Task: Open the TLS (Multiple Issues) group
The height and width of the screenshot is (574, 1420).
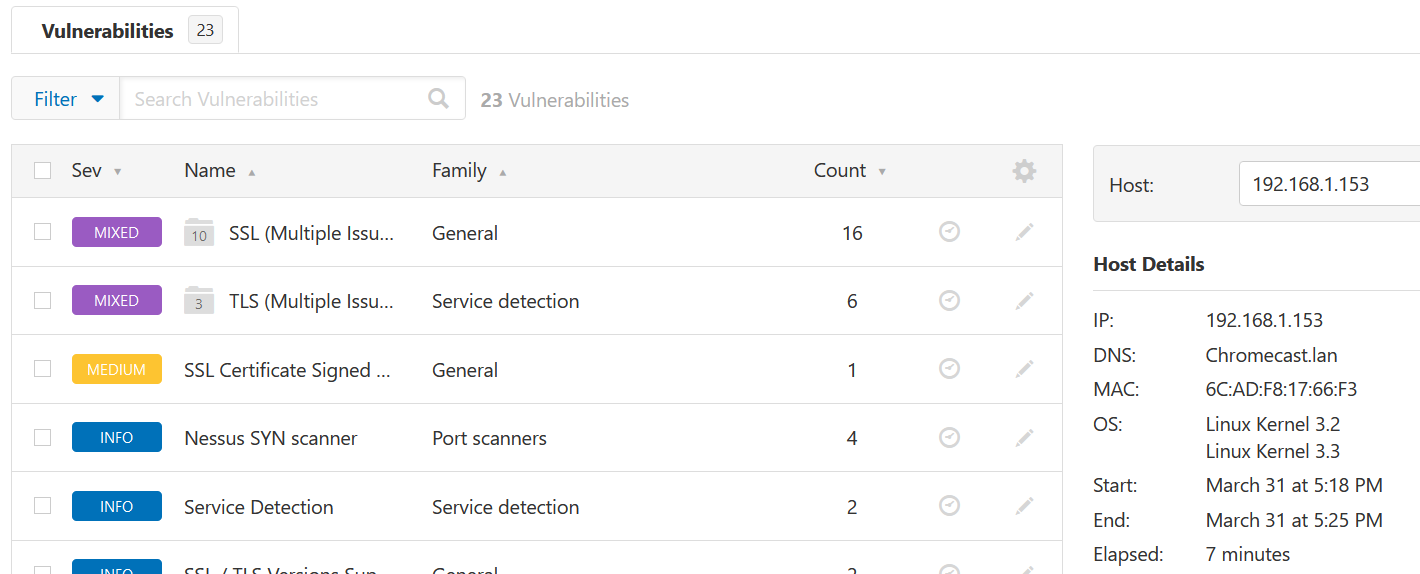Action: click(x=311, y=301)
